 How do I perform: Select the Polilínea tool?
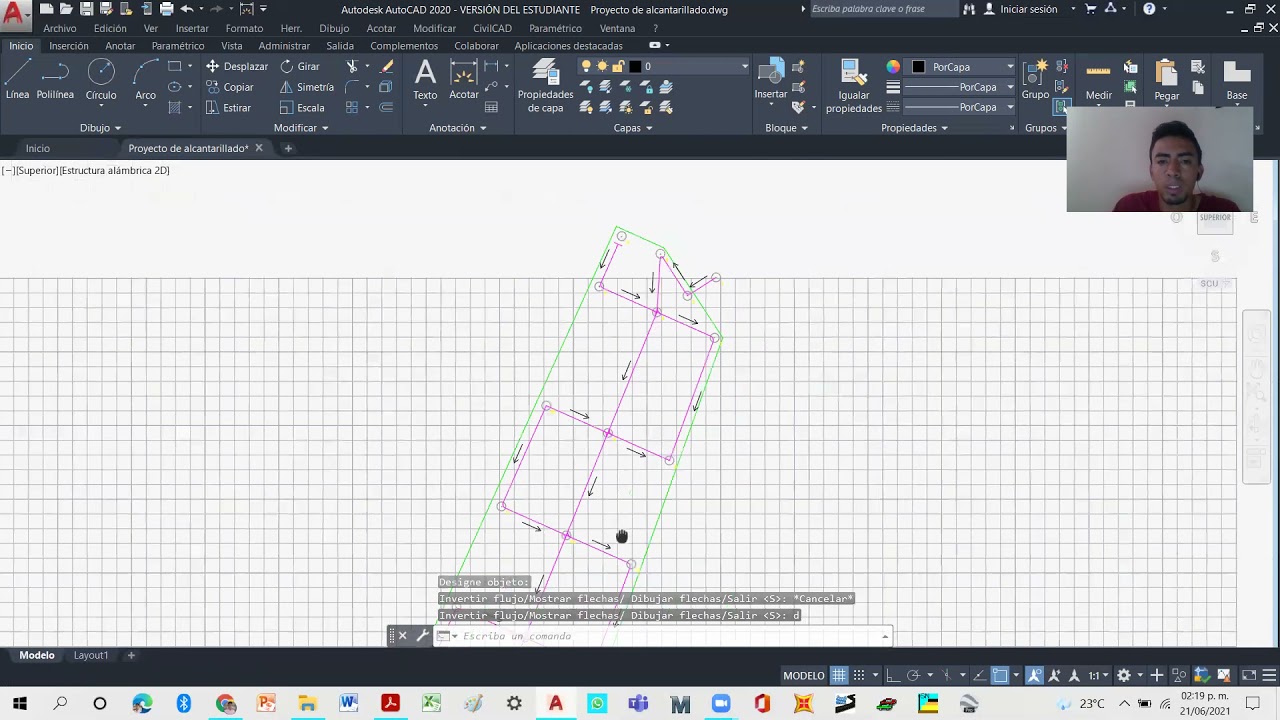(x=55, y=80)
